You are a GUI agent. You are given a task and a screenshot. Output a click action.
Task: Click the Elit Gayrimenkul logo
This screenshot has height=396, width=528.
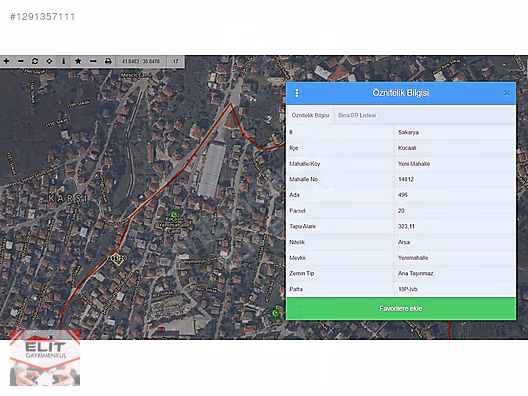(45, 358)
